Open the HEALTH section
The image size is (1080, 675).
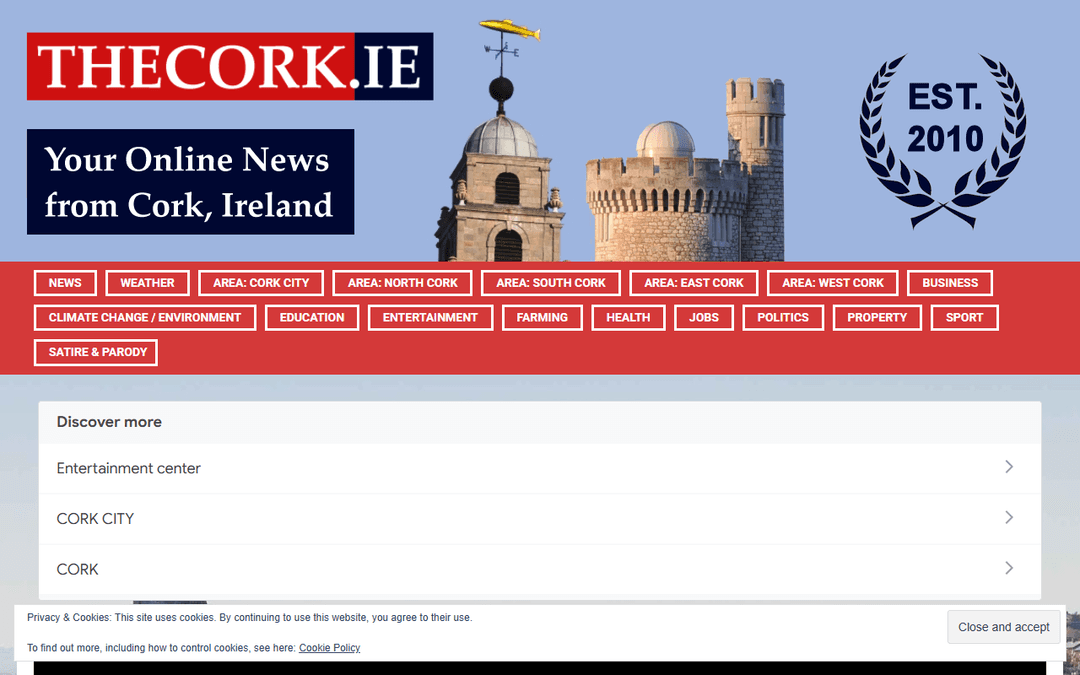628,318
